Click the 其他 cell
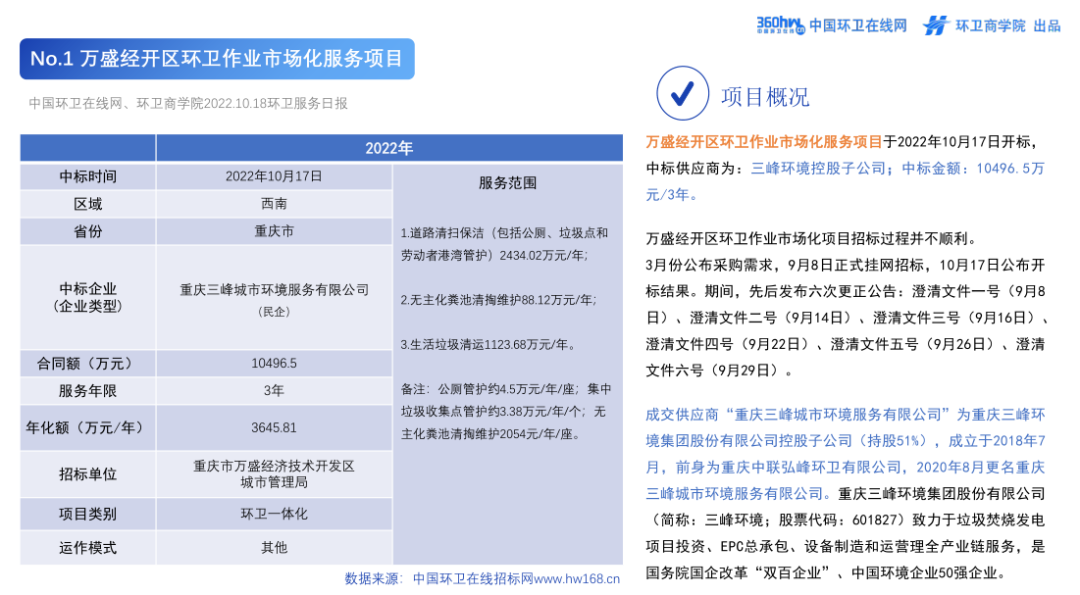 [273, 547]
